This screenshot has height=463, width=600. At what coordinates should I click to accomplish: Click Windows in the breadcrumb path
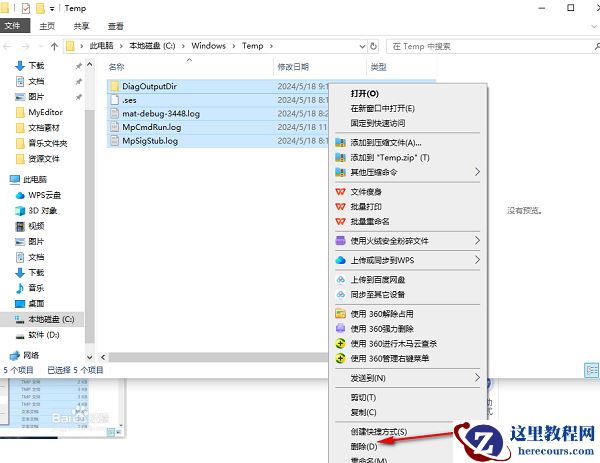(209, 46)
